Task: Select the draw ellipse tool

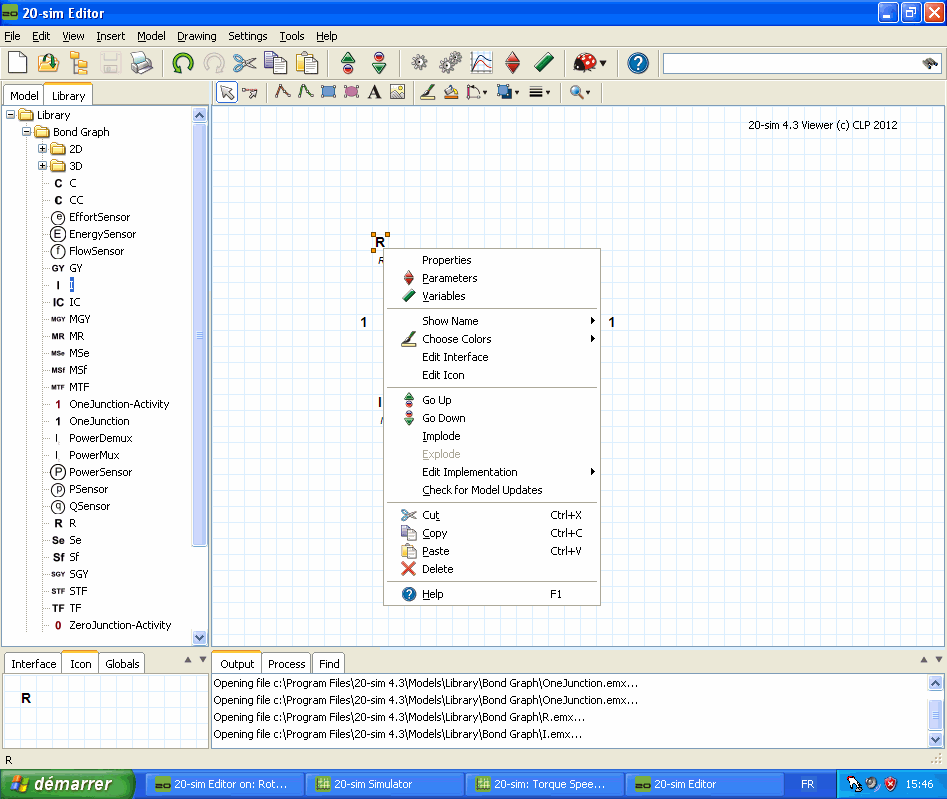Action: click(351, 92)
